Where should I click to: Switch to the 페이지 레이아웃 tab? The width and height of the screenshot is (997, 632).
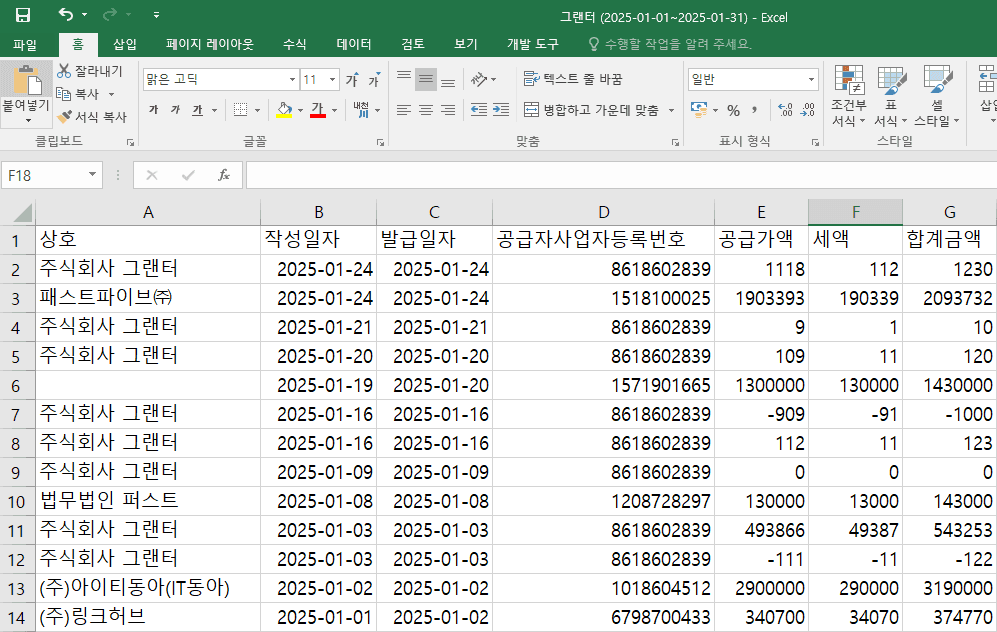tap(210, 44)
